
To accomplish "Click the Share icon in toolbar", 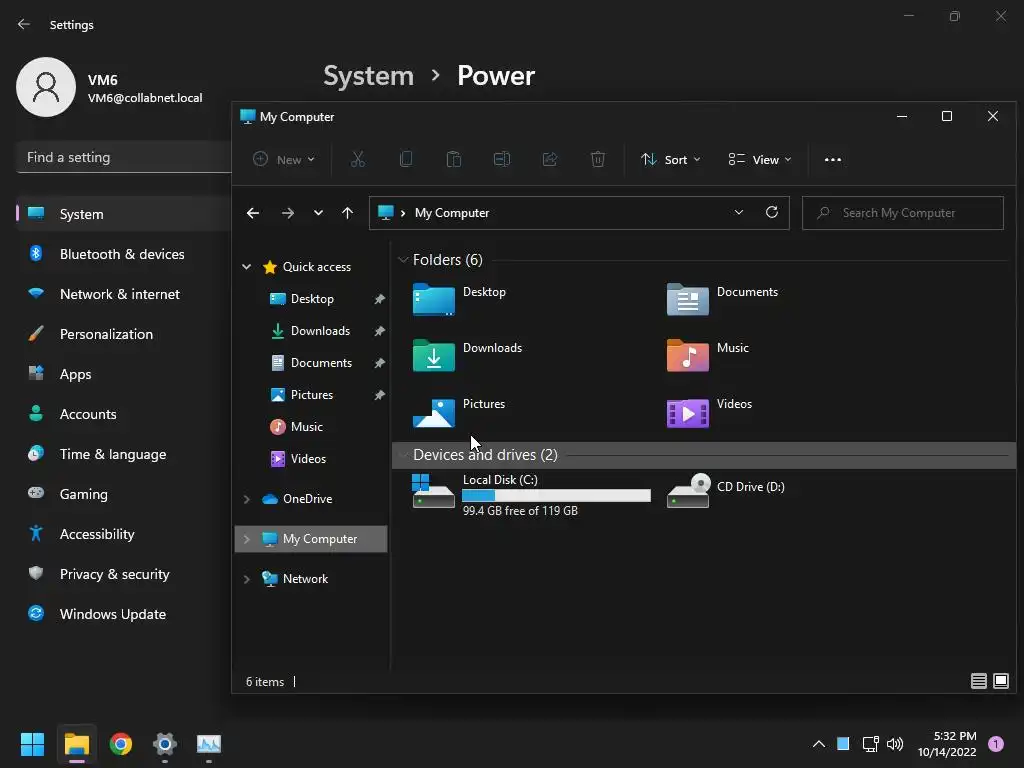I will point(550,159).
